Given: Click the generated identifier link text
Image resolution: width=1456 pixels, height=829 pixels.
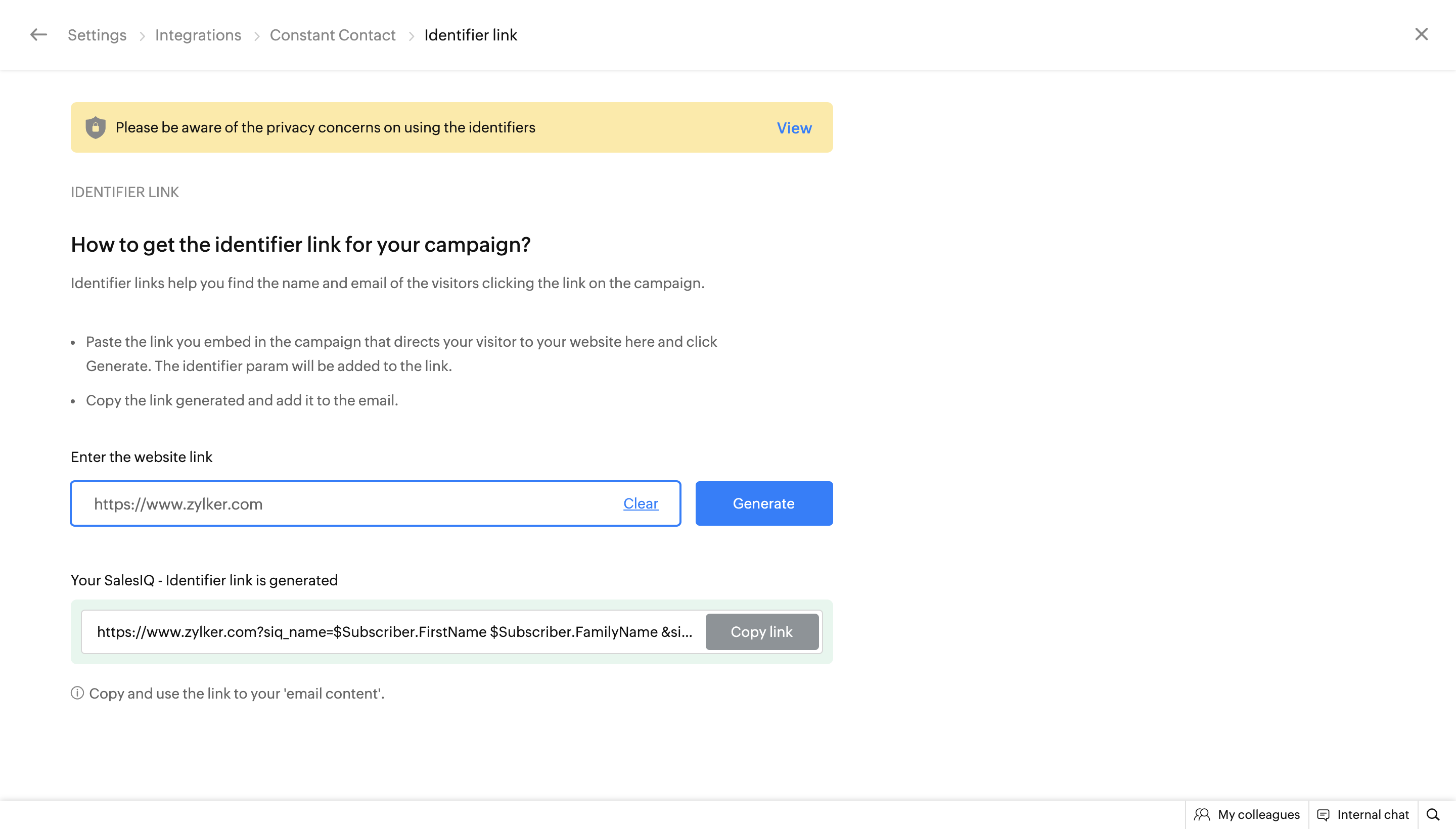Looking at the screenshot, I should [394, 632].
